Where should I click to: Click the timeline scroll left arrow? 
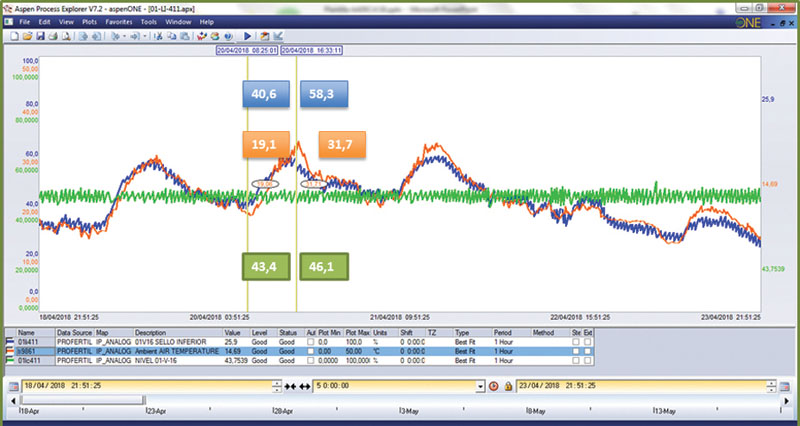(x=14, y=400)
